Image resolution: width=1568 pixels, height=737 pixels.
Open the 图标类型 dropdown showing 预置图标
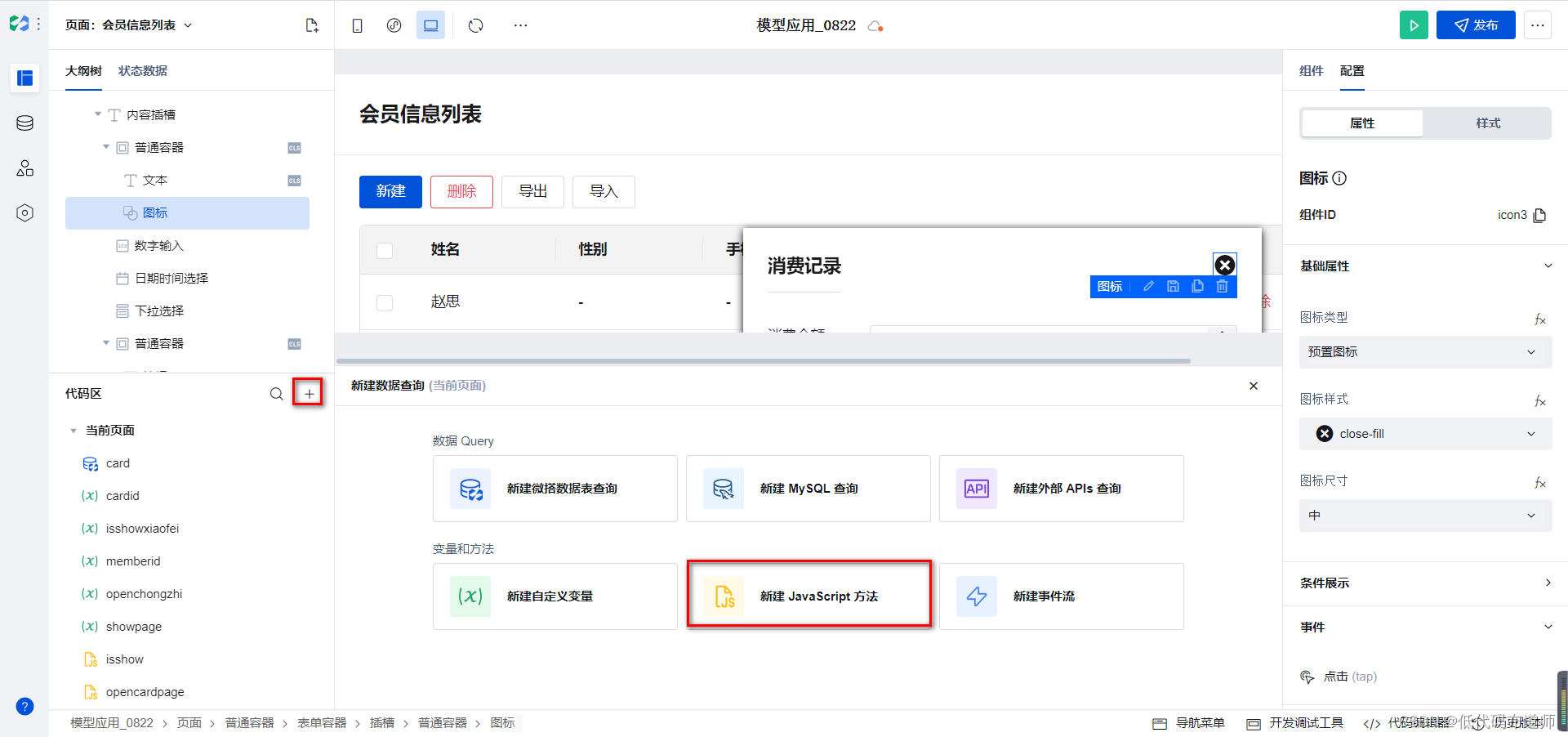pos(1425,352)
